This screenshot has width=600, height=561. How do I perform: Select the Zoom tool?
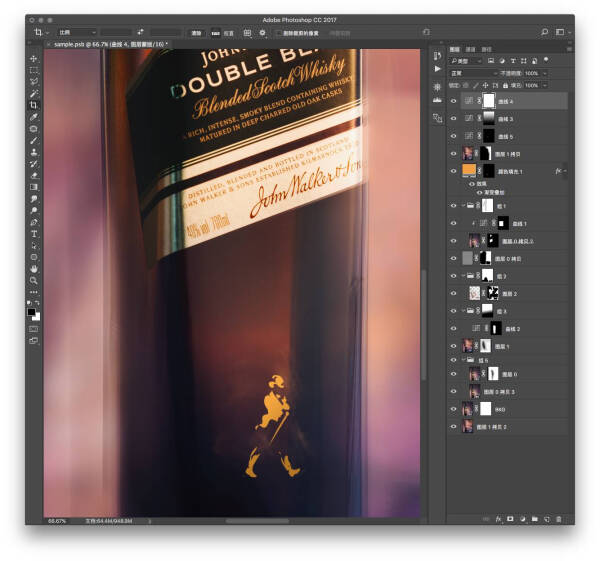coord(34,281)
